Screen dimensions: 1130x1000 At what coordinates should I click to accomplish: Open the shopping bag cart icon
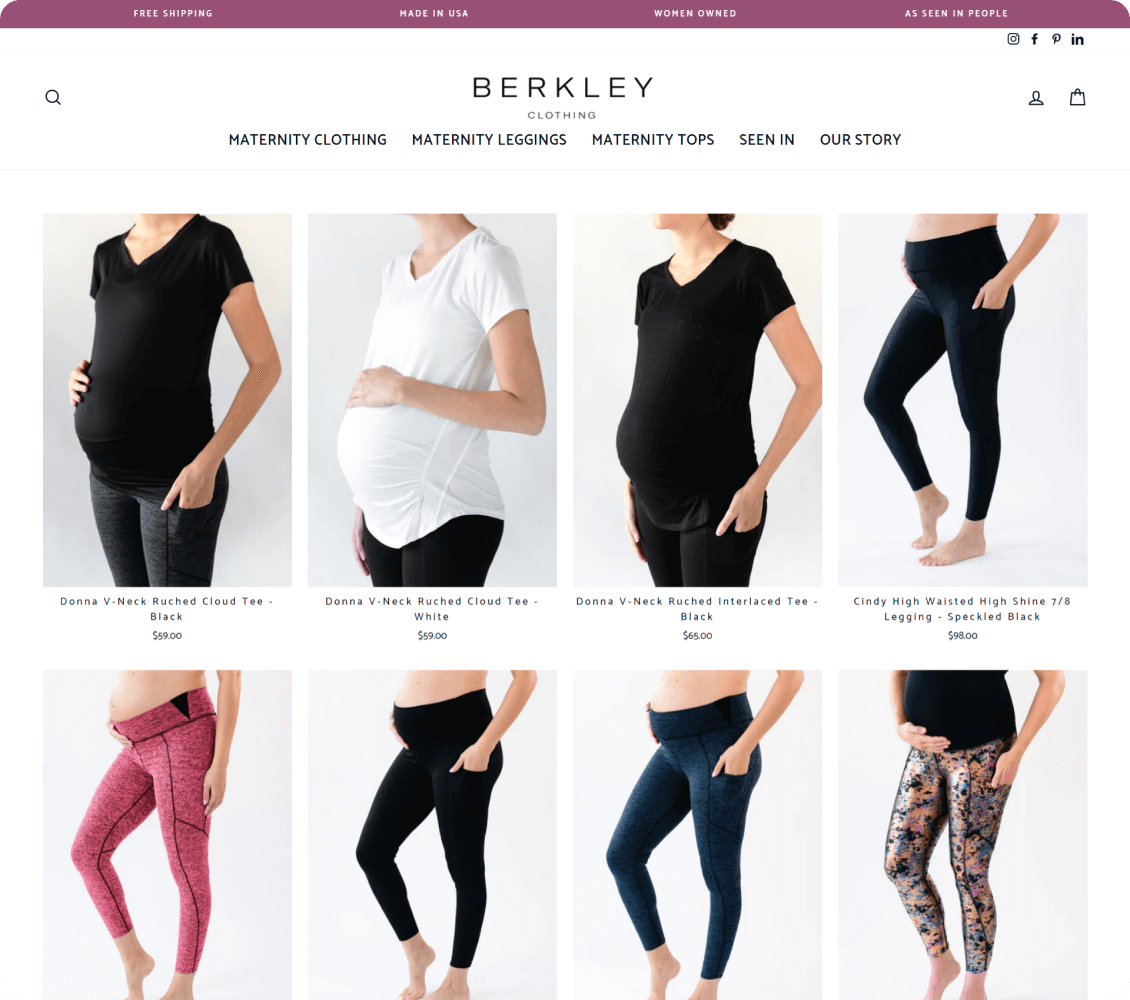click(x=1077, y=97)
